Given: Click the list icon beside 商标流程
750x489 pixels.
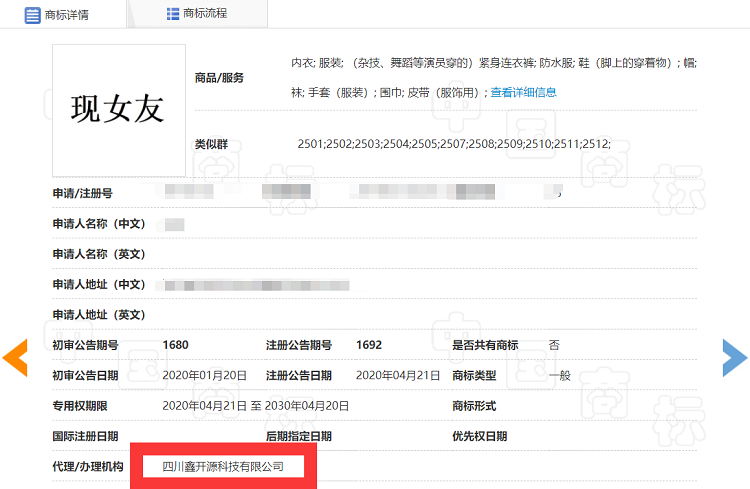Looking at the screenshot, I should (x=173, y=14).
